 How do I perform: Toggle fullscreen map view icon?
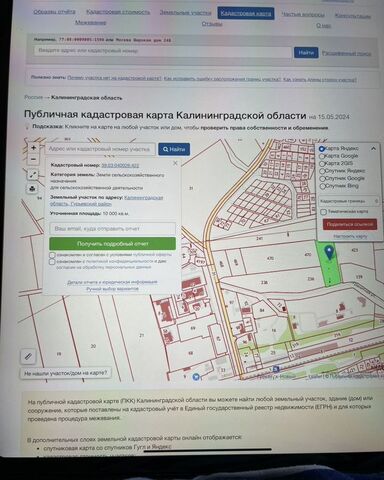pos(33,175)
